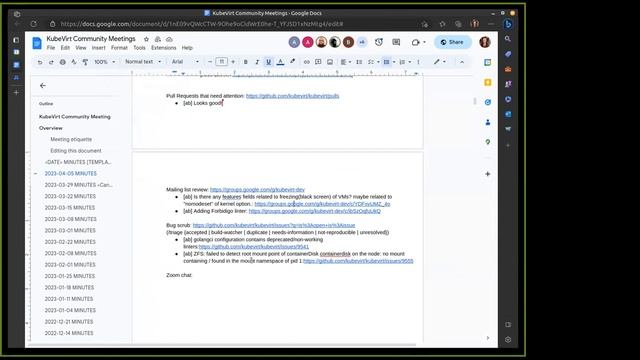The width and height of the screenshot is (640, 360).
Task: Open more toolbar options (three dots)
Action: point(418,62)
